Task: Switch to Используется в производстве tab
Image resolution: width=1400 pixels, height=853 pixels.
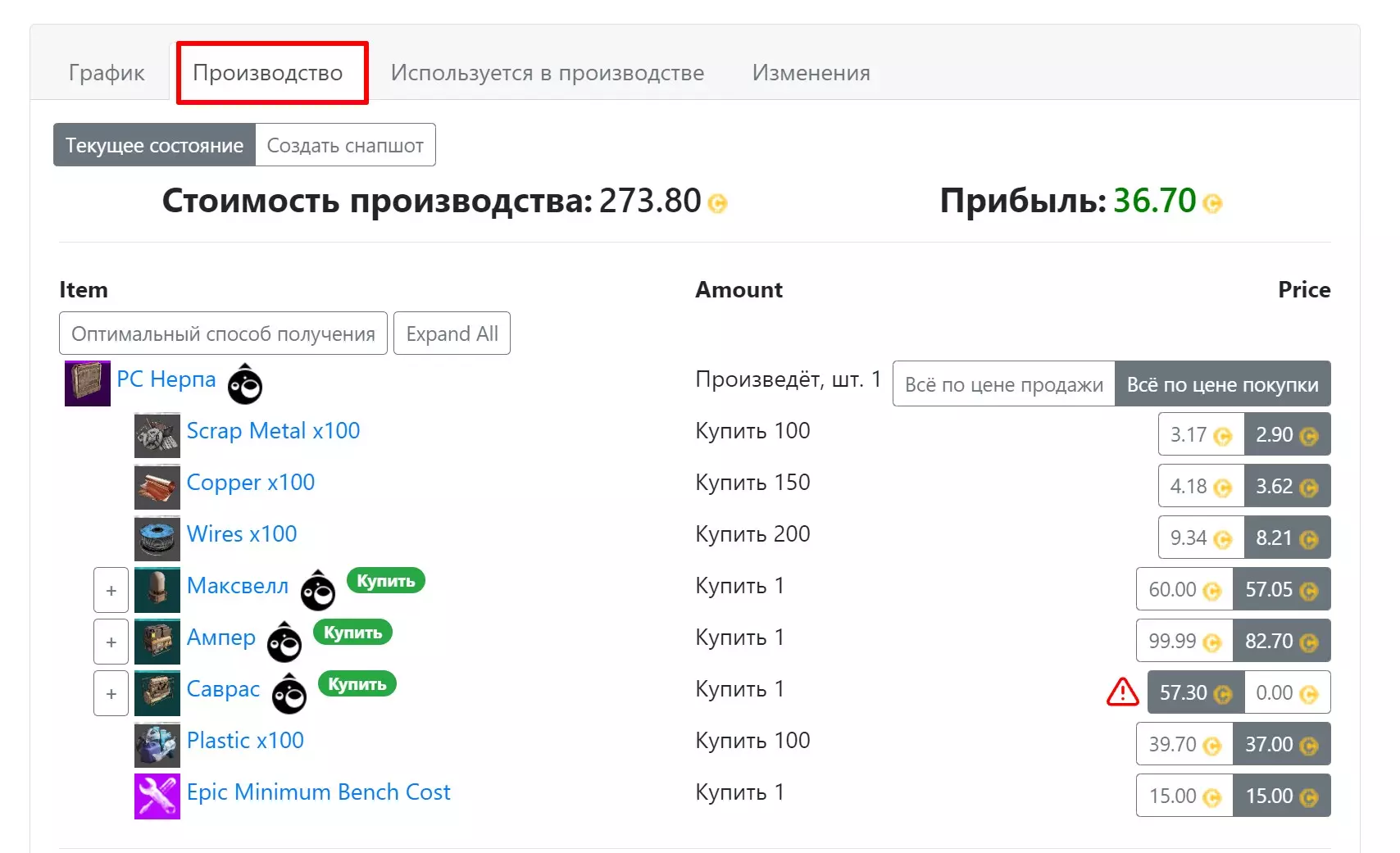Action: coord(548,73)
